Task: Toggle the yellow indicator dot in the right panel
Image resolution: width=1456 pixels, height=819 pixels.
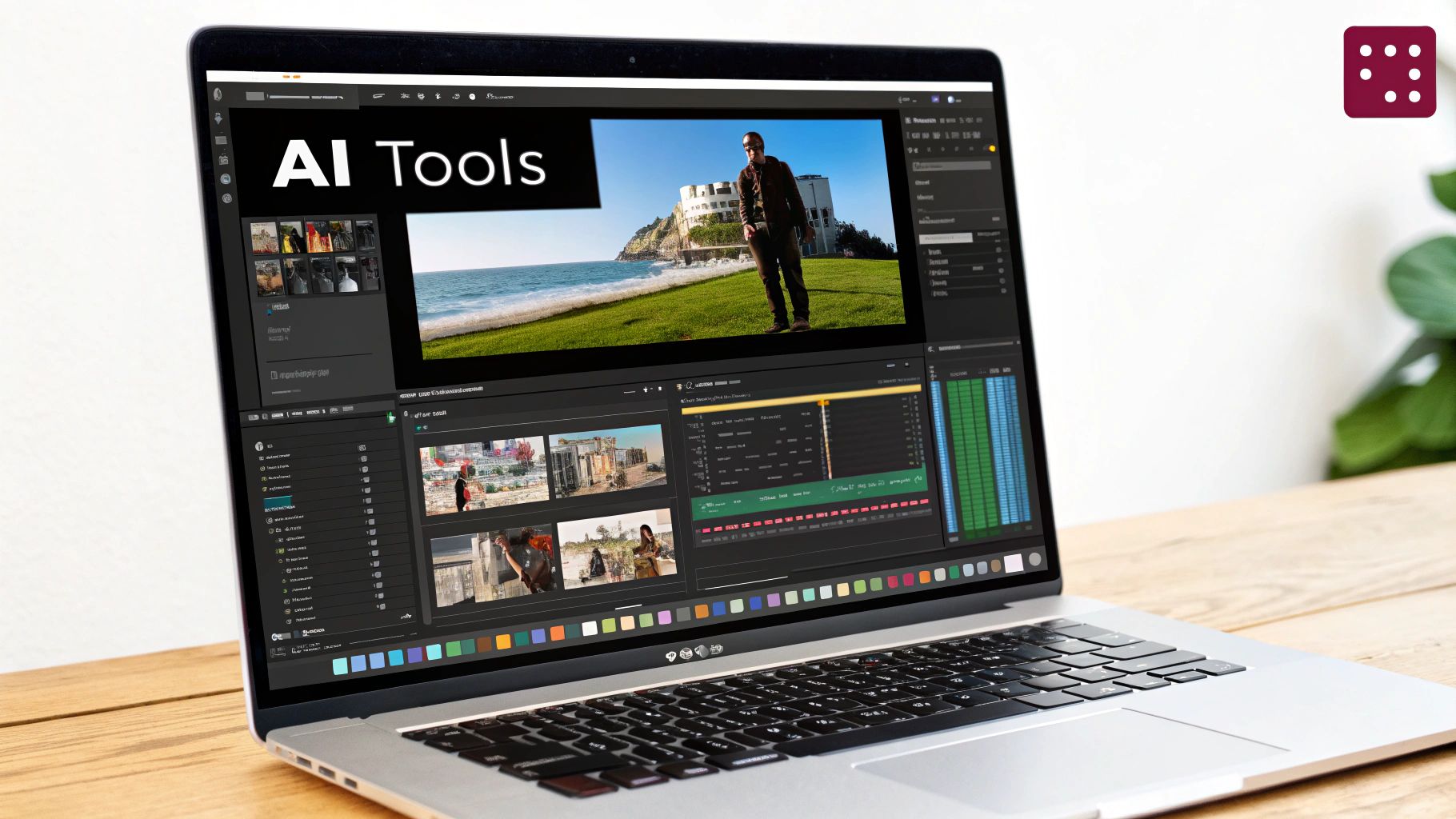Action: pyautogui.click(x=992, y=148)
